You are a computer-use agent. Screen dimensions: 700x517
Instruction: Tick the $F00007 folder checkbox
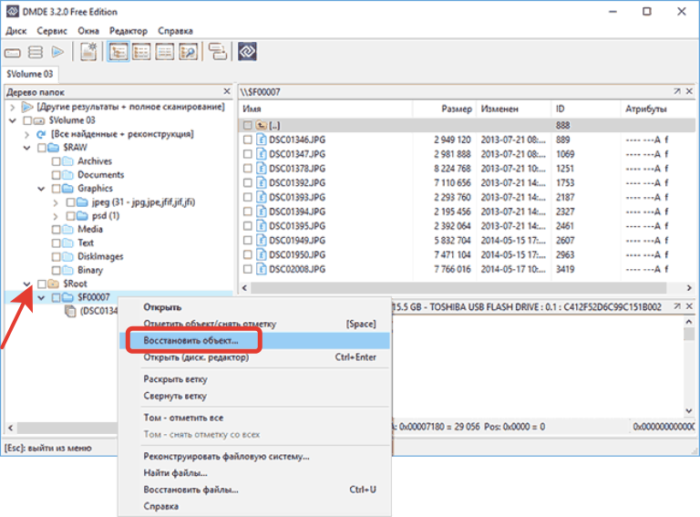point(56,297)
